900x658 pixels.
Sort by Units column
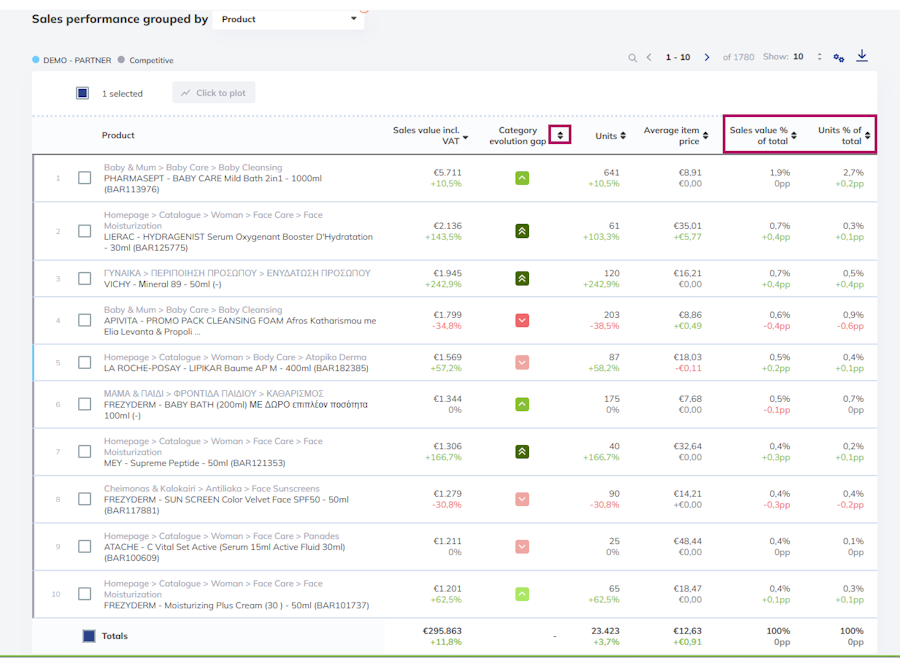[623, 136]
